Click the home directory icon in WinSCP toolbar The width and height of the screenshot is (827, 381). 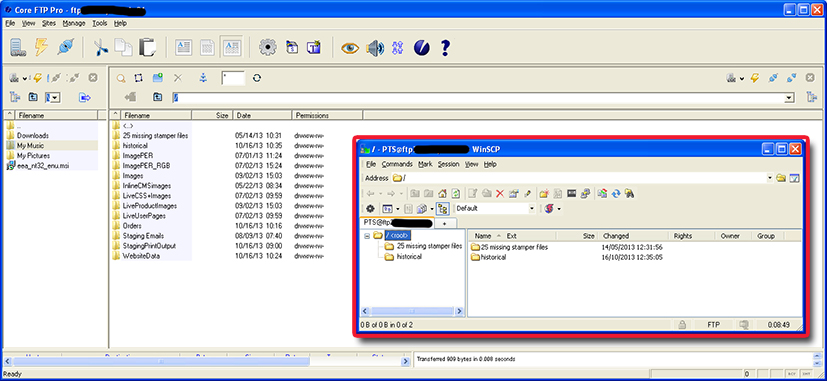point(443,194)
